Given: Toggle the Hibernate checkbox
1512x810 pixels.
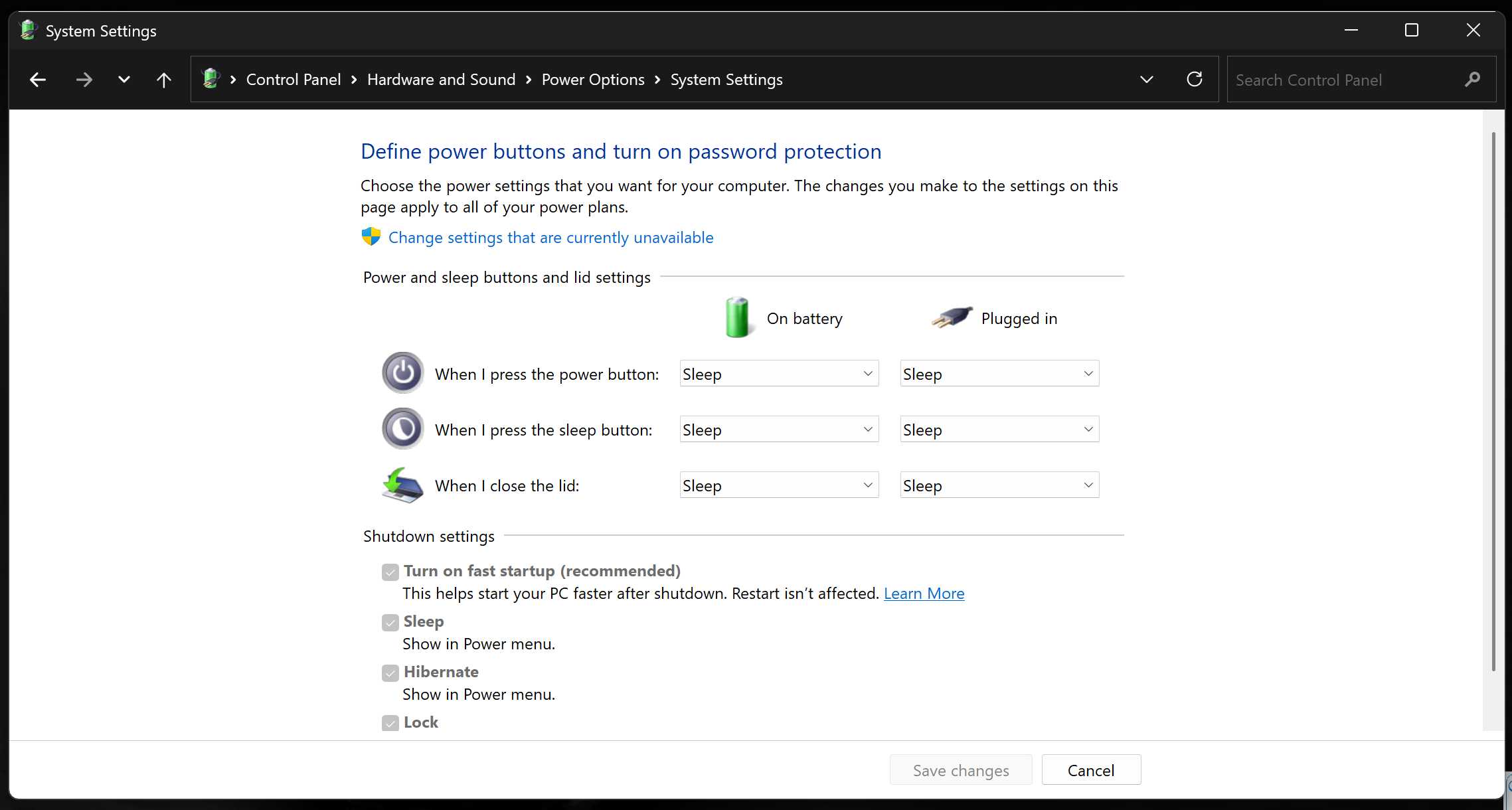Looking at the screenshot, I should tap(390, 673).
